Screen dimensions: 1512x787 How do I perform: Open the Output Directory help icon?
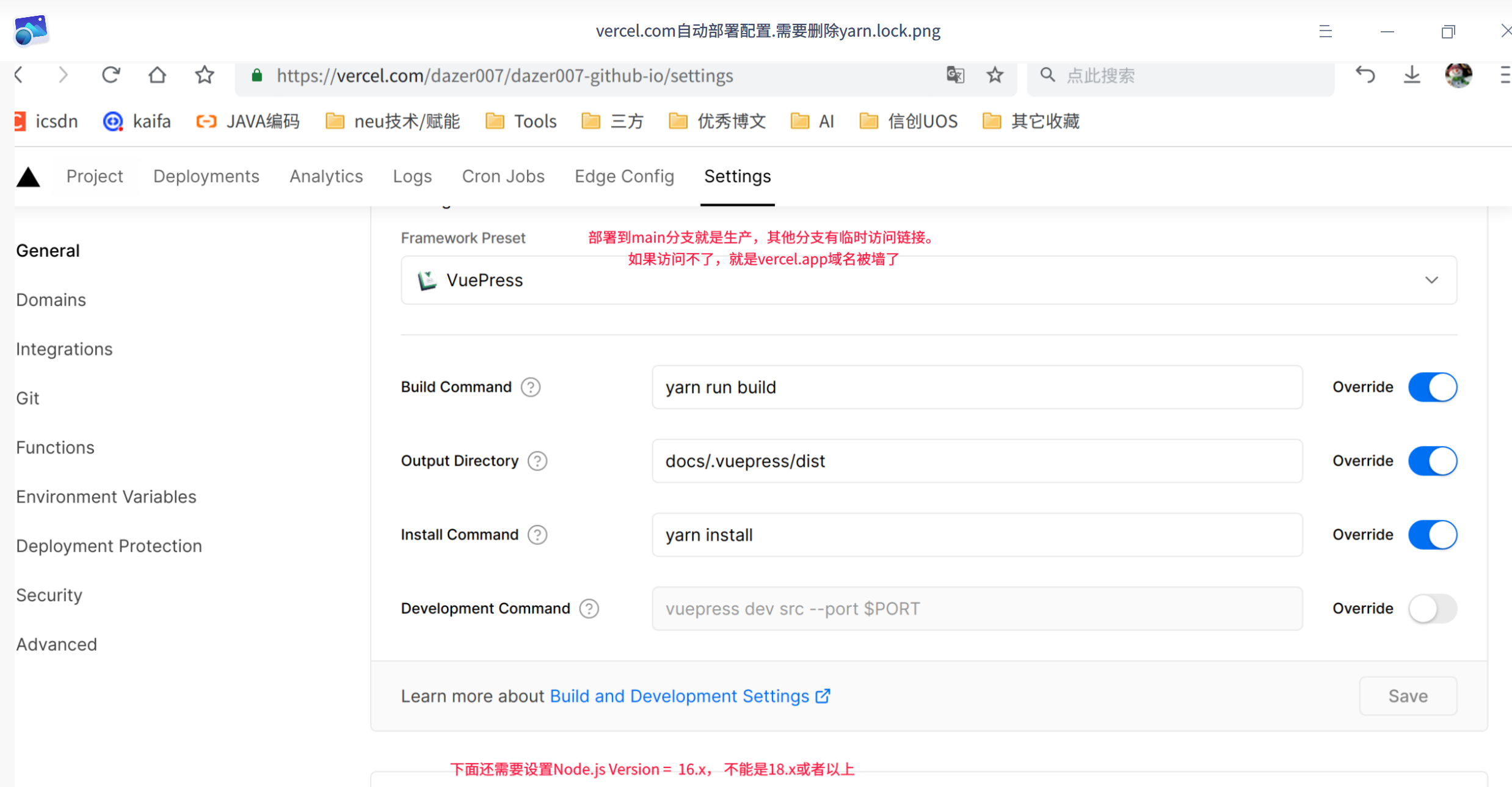tap(537, 461)
